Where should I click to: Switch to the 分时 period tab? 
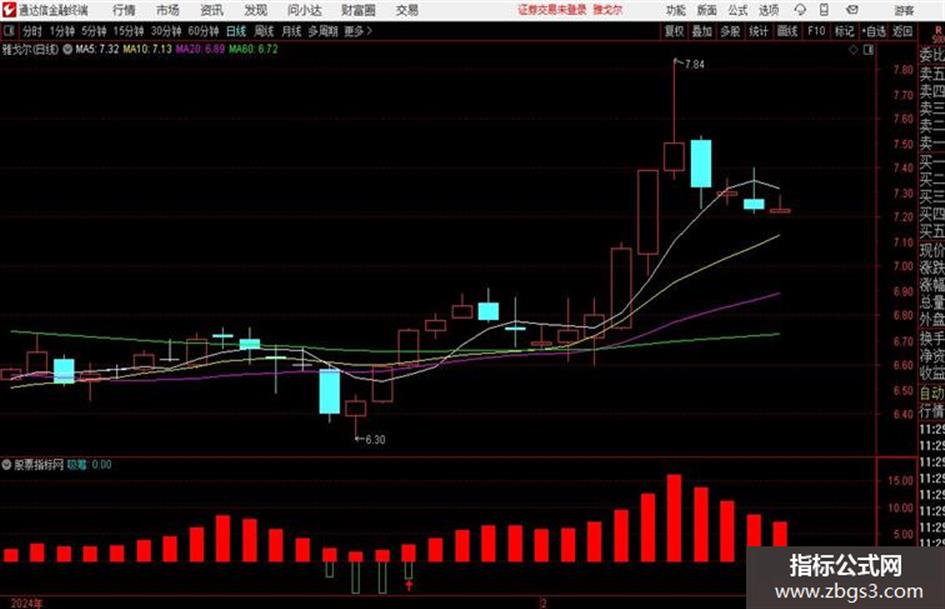(33, 31)
